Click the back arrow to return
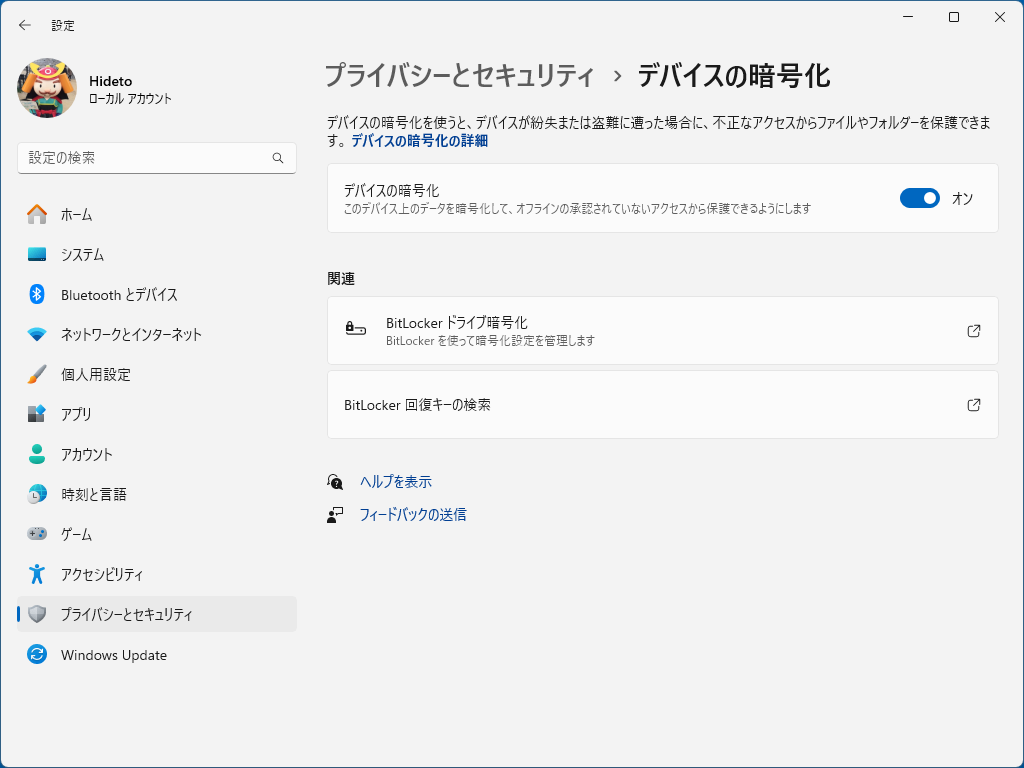 pos(24,25)
